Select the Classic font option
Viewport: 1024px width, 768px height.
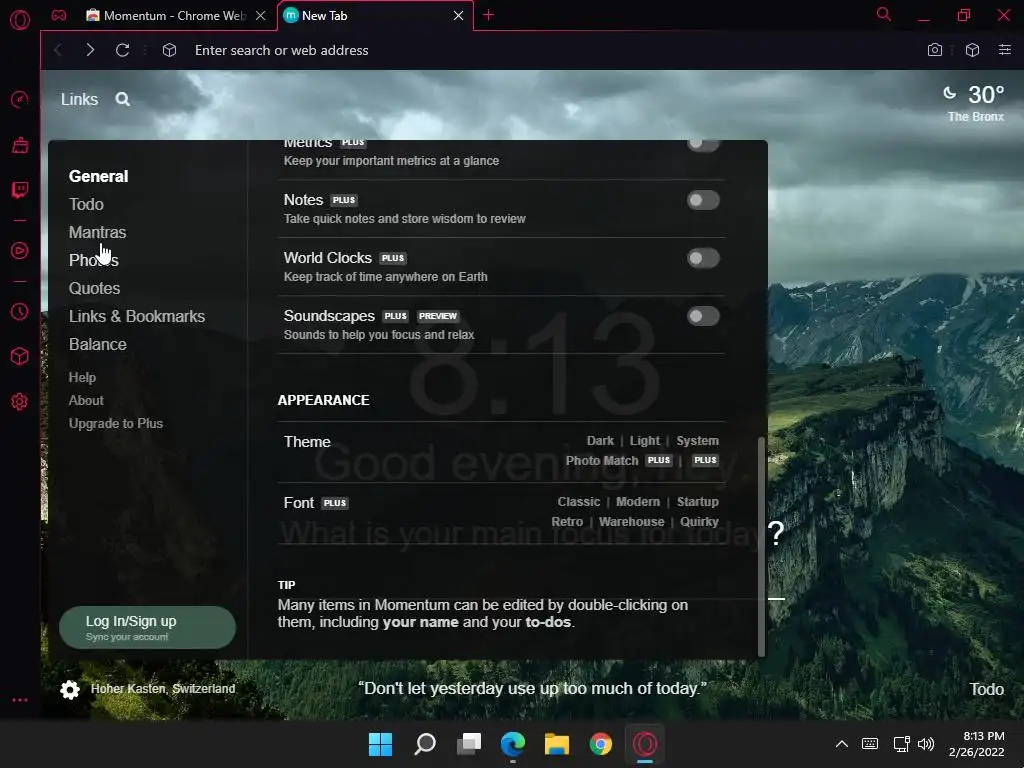[x=579, y=502]
